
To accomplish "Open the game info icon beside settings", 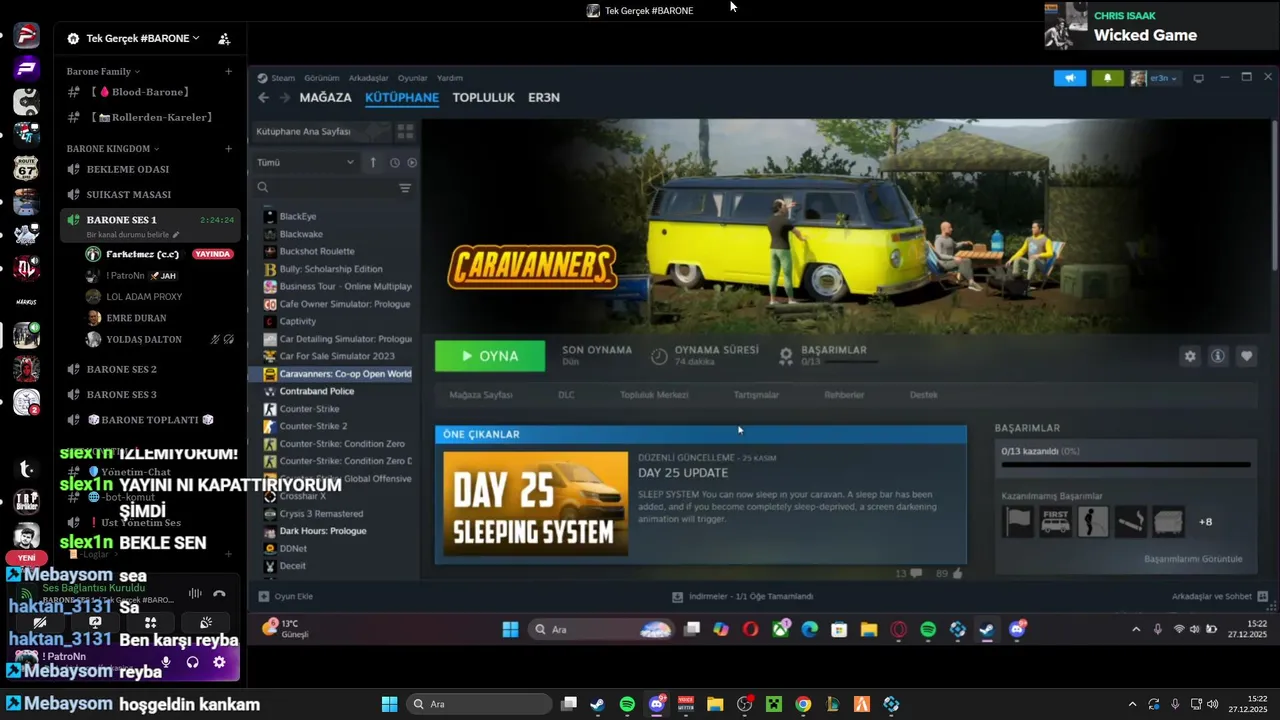I will [1218, 356].
